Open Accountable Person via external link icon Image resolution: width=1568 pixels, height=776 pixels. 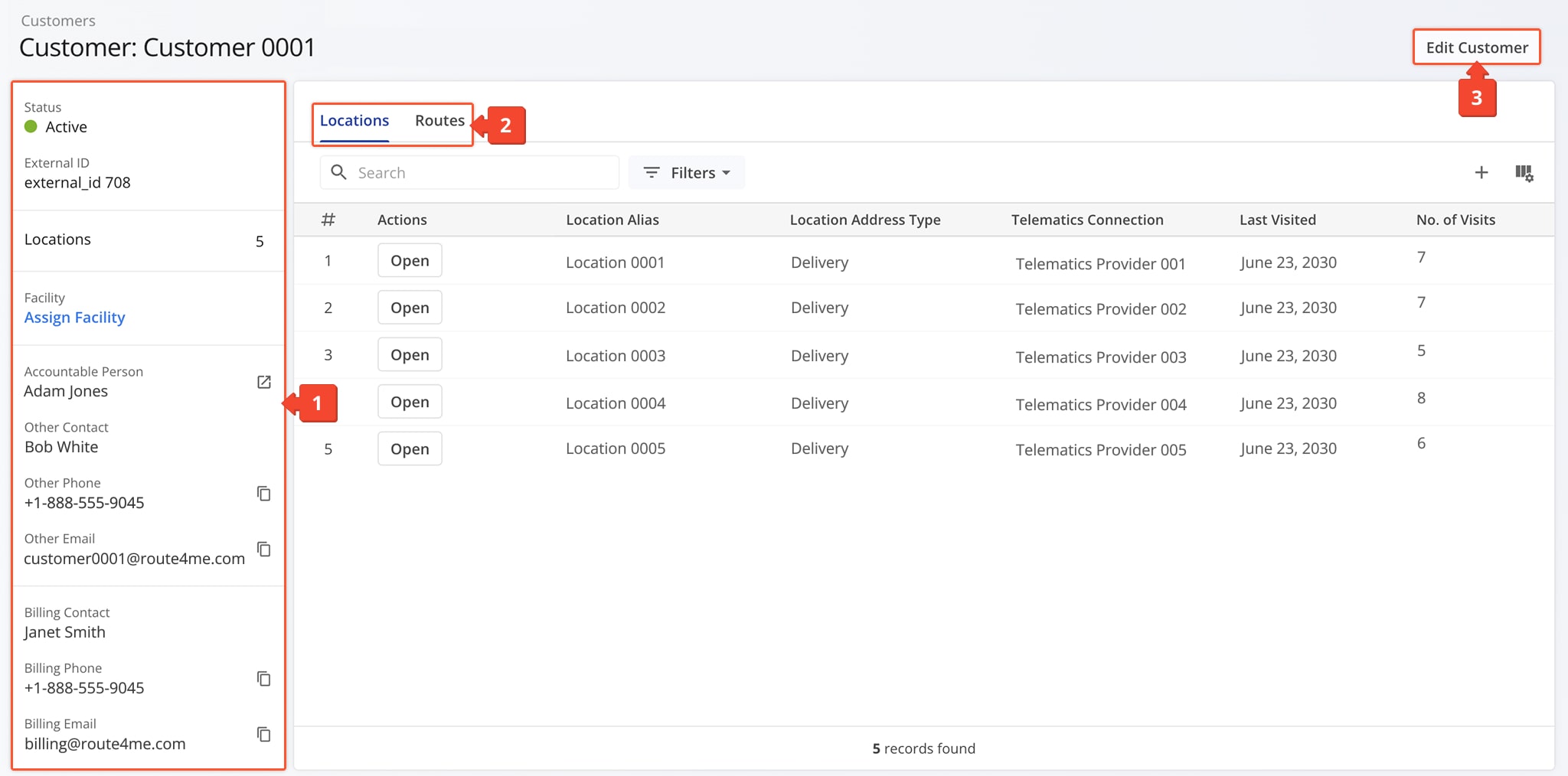[x=263, y=382]
